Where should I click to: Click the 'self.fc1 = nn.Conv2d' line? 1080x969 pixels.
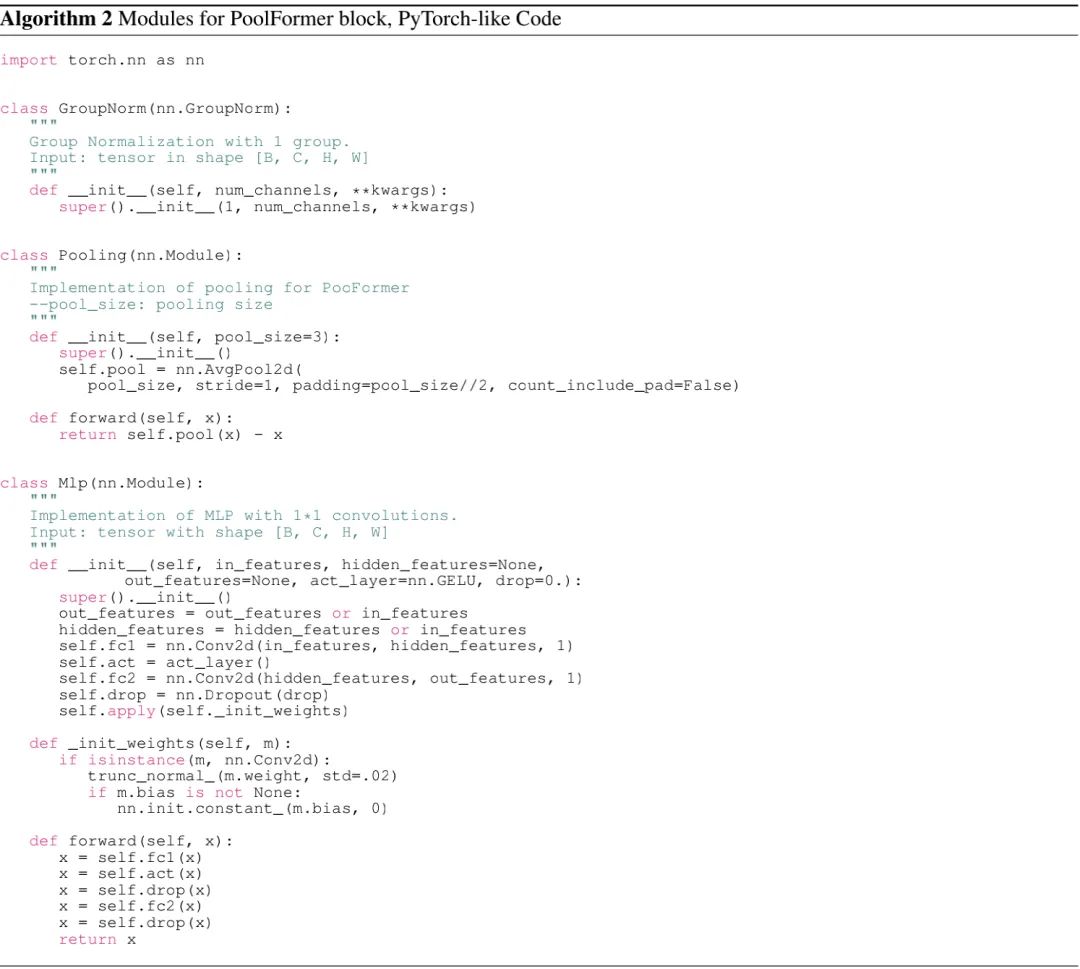pyautogui.click(x=316, y=646)
